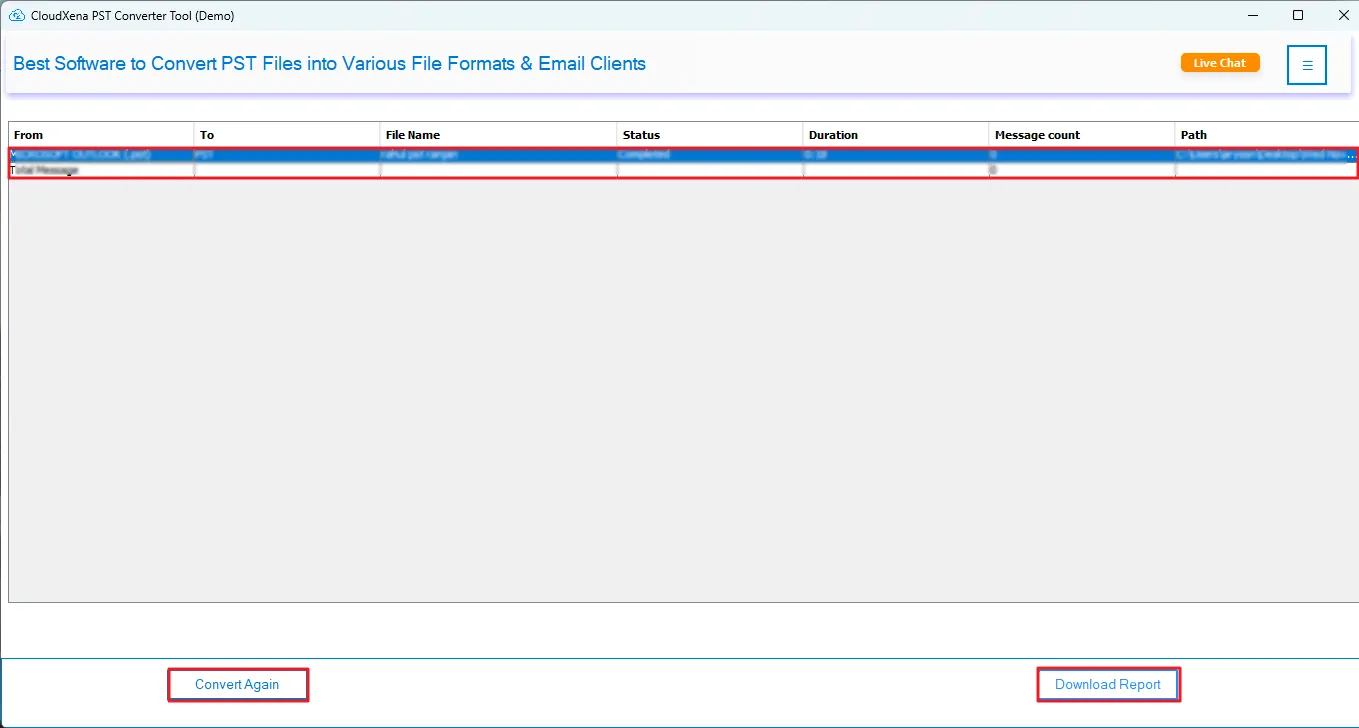Download the conversion report

pos(1108,685)
